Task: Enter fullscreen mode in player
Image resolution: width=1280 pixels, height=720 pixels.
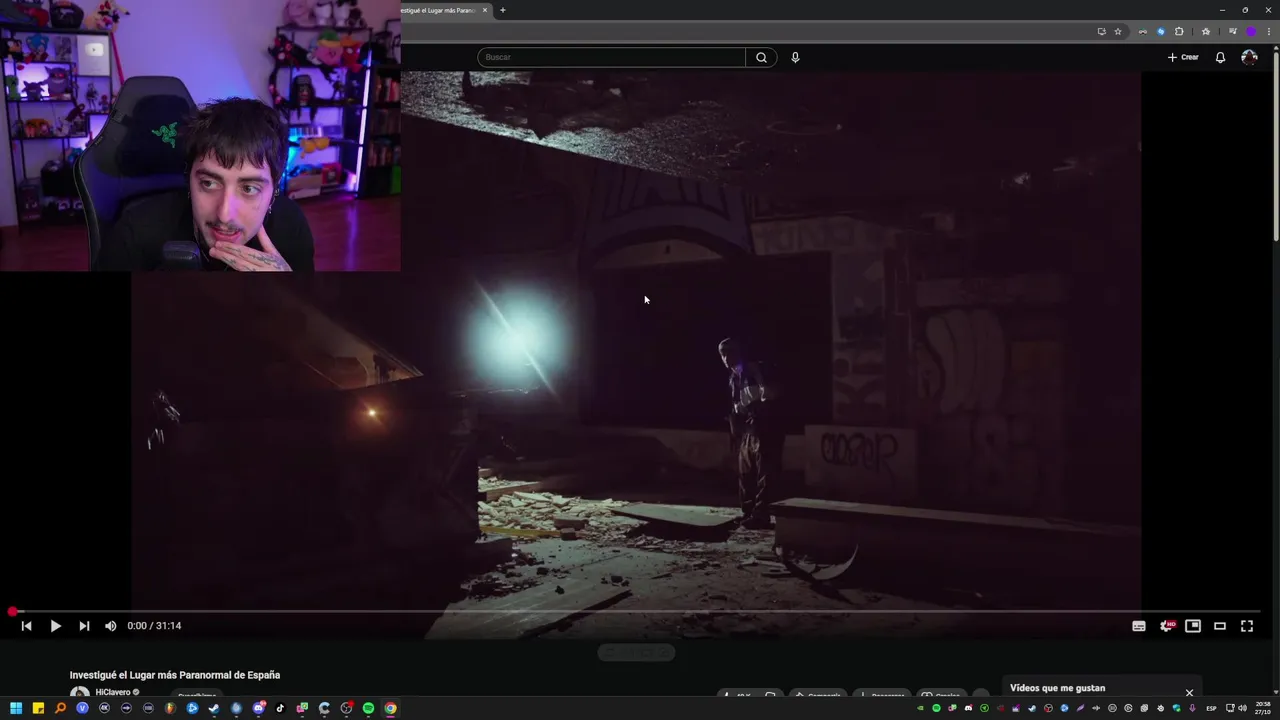Action: pyautogui.click(x=1247, y=626)
